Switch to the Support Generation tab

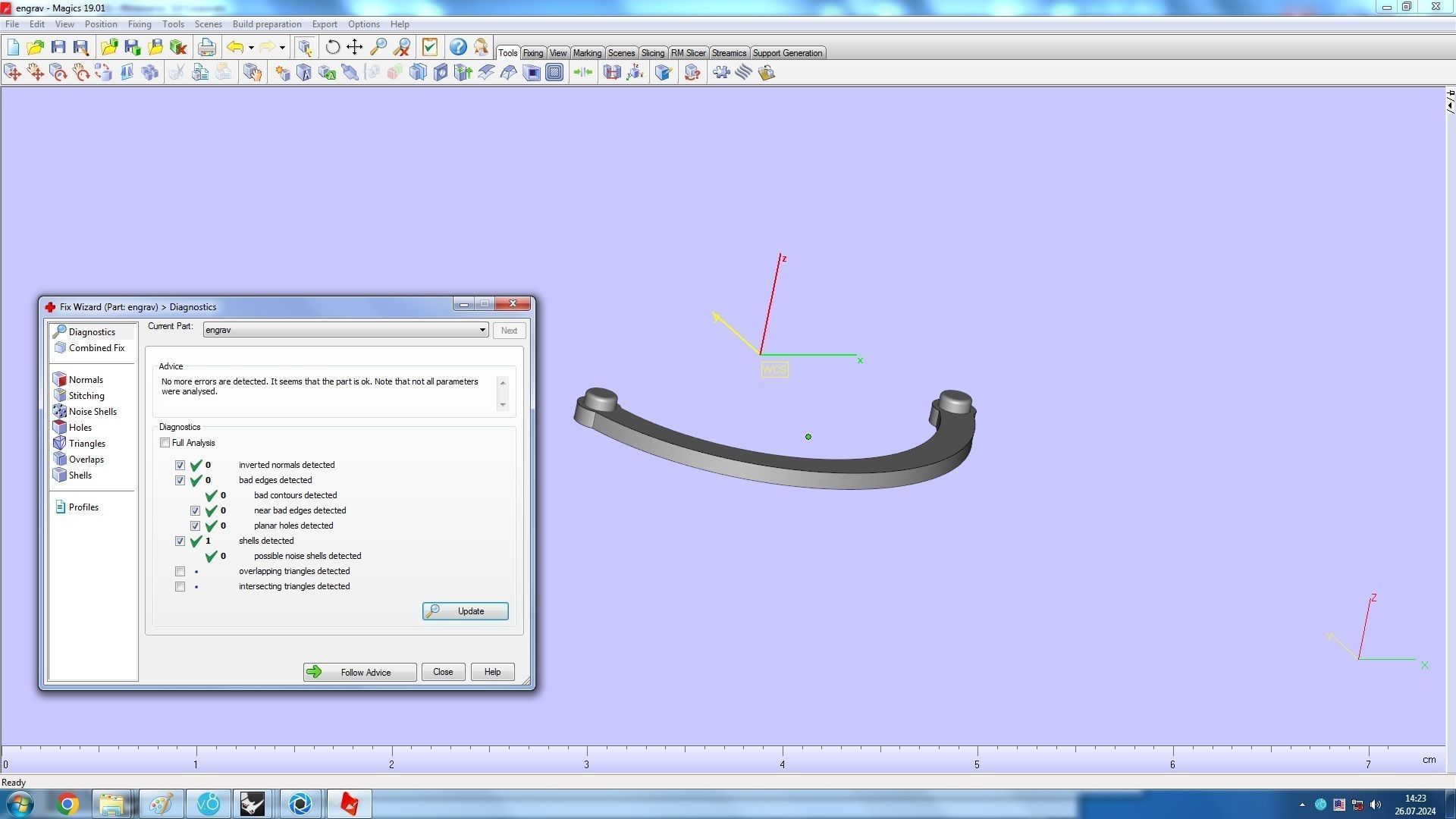(786, 53)
